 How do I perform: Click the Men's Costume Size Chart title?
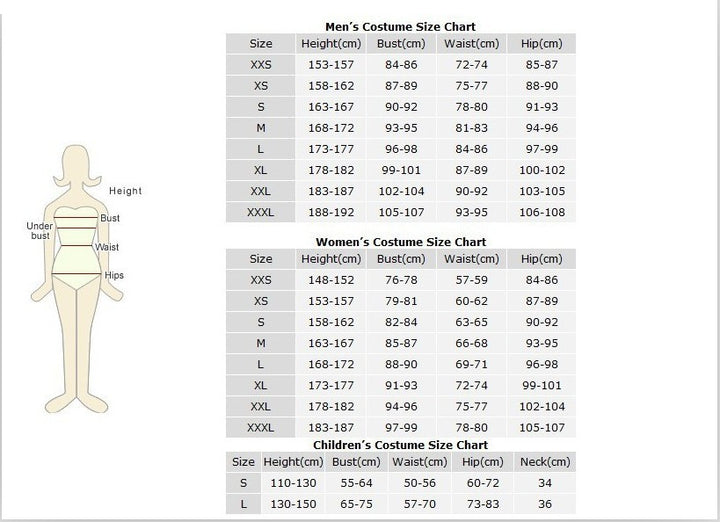(400, 26)
